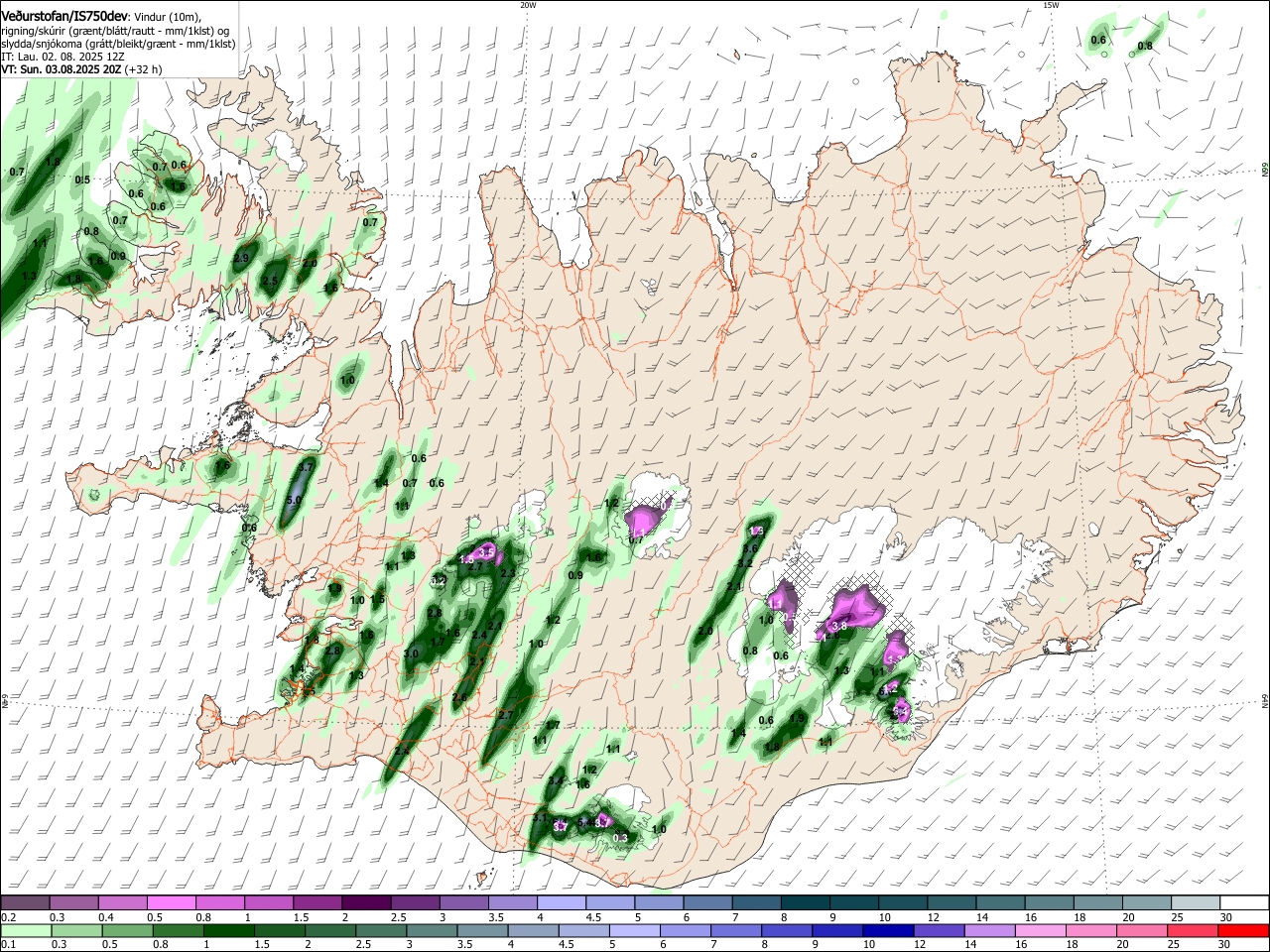Click the navy blue rain swatch at 10
The height and width of the screenshot is (952, 1270).
pos(887,931)
